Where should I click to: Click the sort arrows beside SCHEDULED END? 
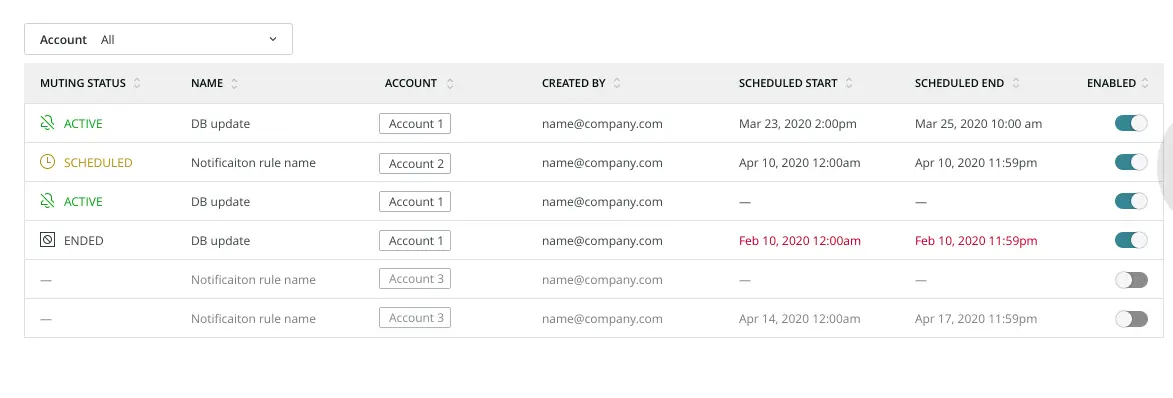tap(1015, 84)
